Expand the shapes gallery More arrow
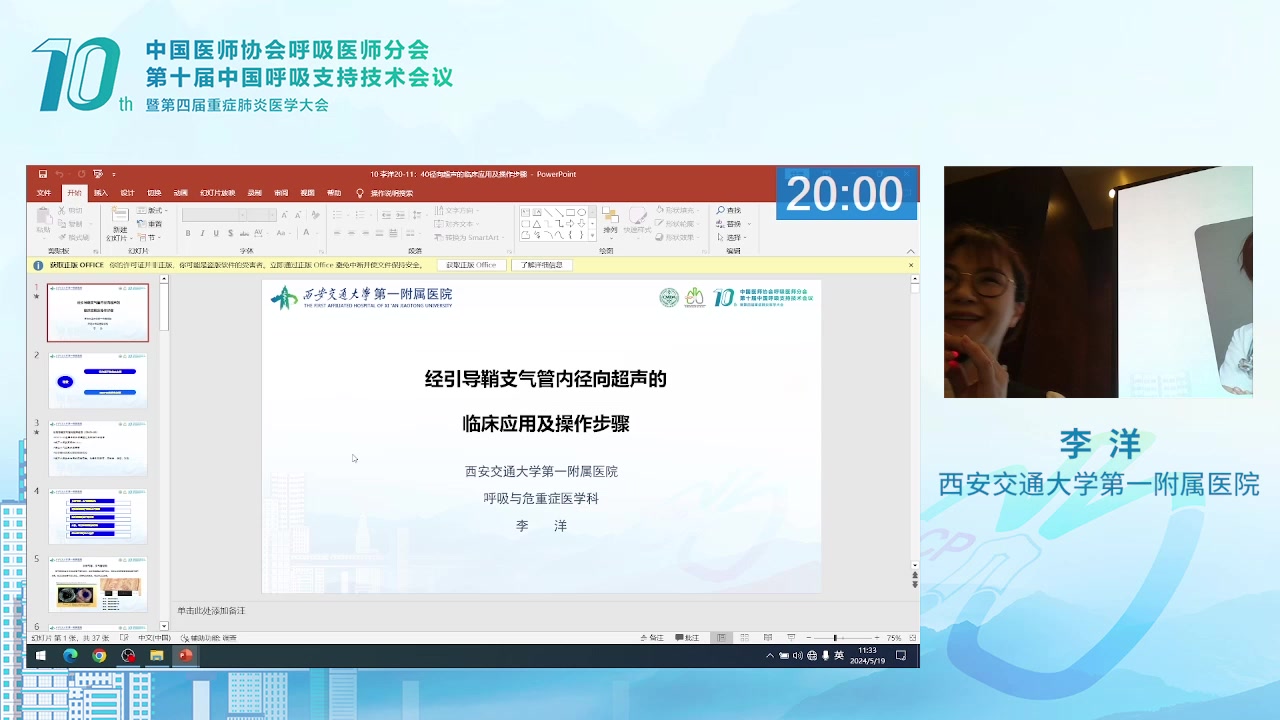This screenshot has width=1280, height=720. [592, 236]
